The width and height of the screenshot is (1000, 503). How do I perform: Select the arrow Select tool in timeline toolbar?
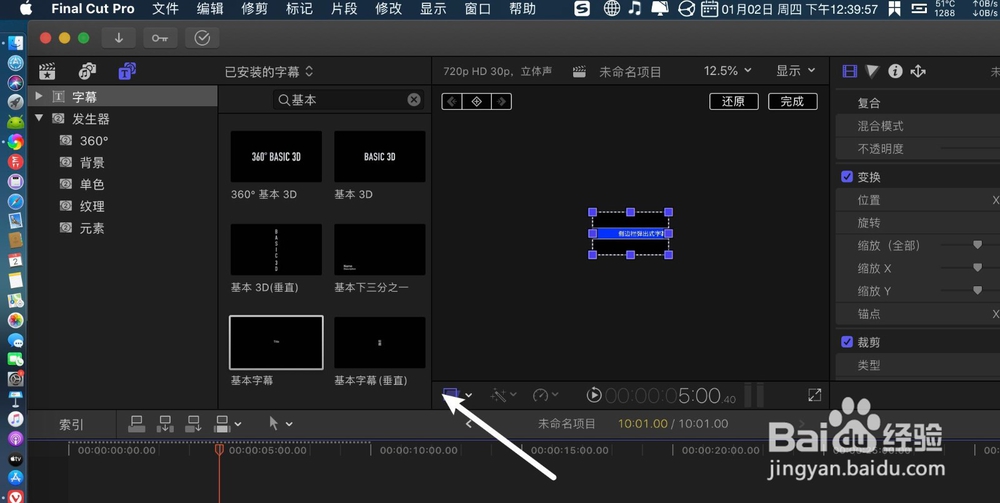[x=274, y=423]
